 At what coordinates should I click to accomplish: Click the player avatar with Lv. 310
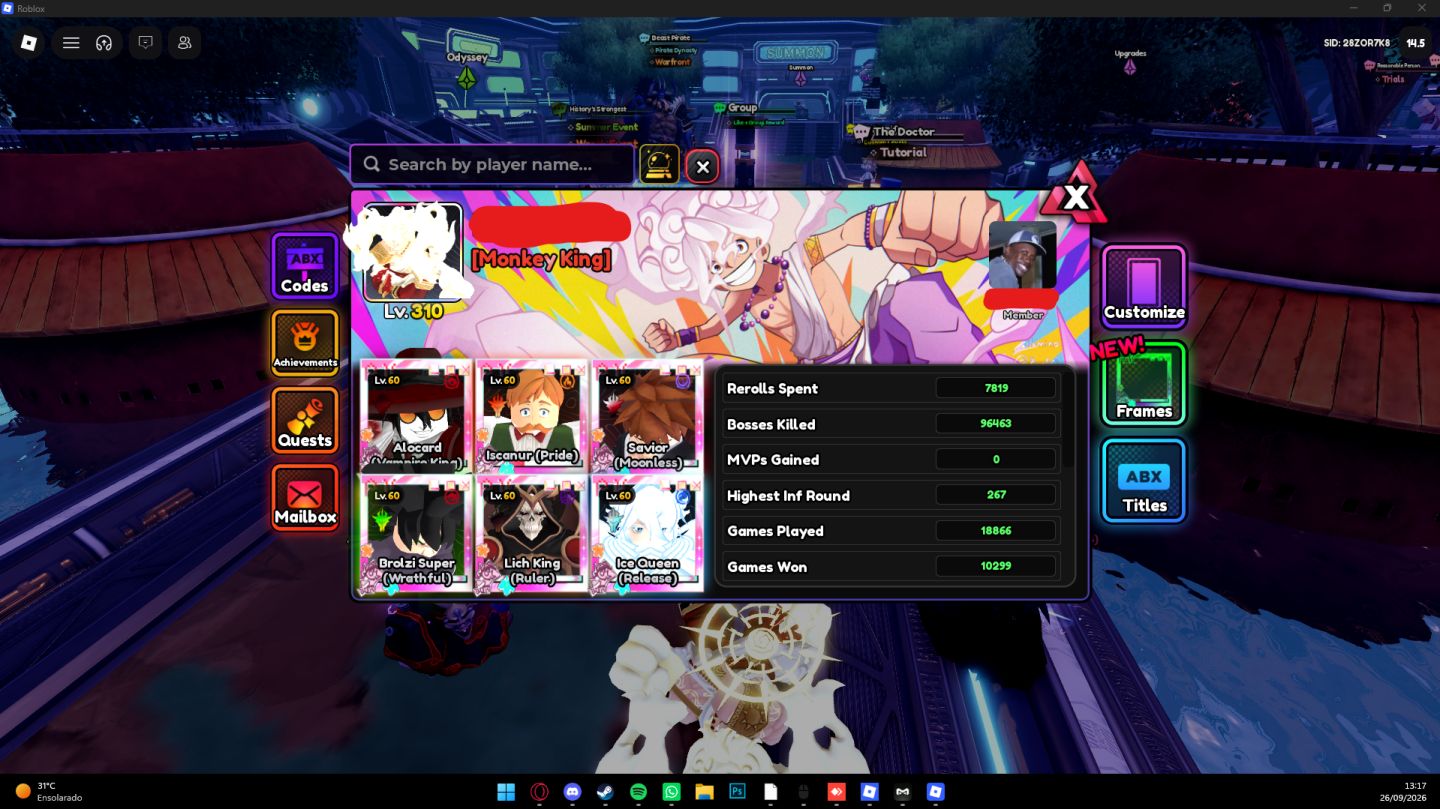tap(412, 252)
